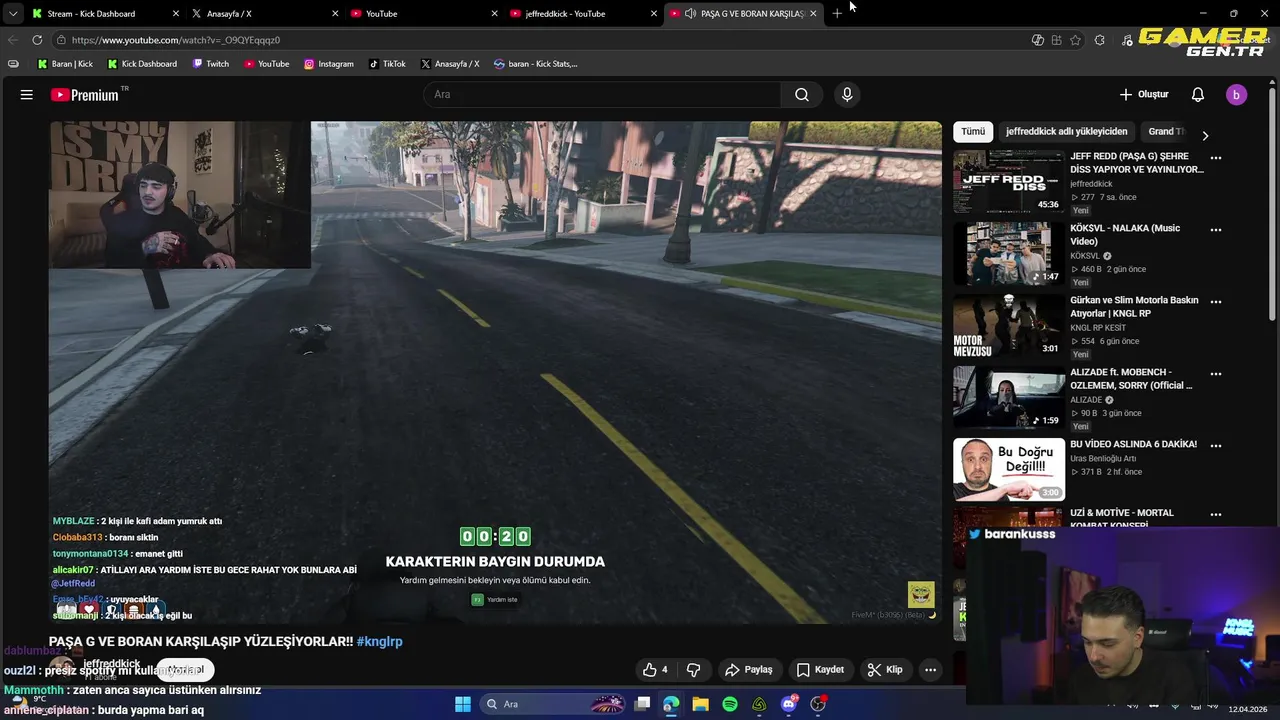Open the JEFF REDD DISS video thumbnail
This screenshot has width=1280, height=720.
(x=1009, y=182)
